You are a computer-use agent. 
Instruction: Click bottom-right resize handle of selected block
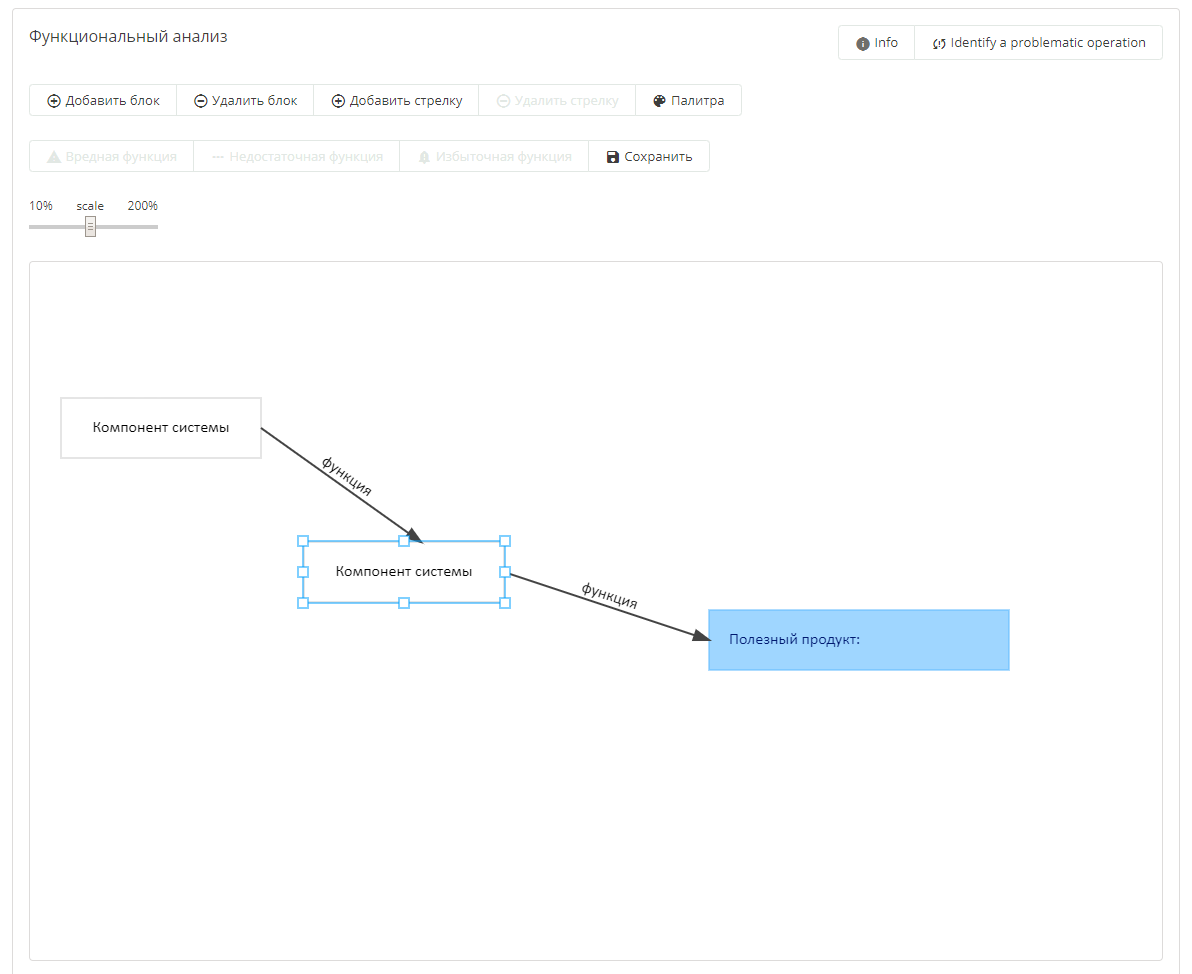[505, 603]
